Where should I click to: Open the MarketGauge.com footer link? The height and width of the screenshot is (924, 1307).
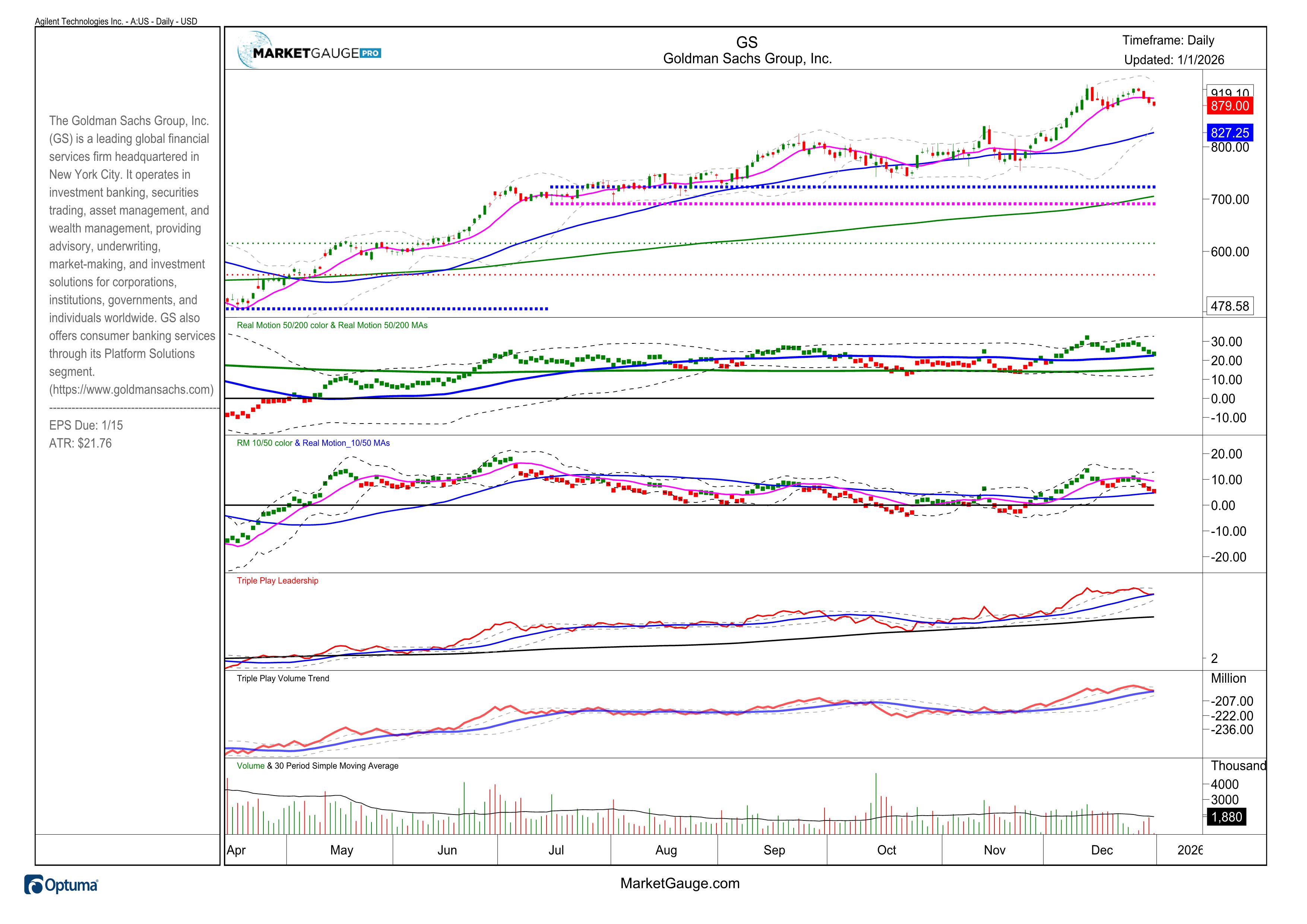680,884
